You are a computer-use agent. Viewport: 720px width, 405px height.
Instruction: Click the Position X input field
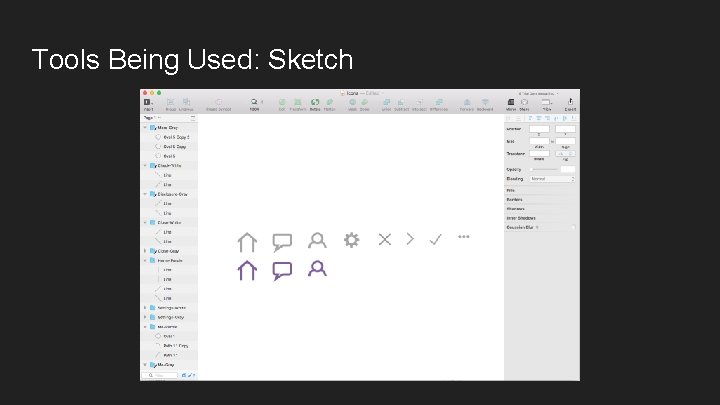(539, 129)
